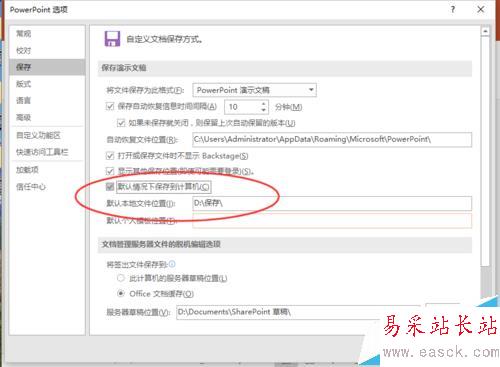The width and height of the screenshot is (500, 367).
Task: Increase the autosave interval with up arrow
Action: tap(263, 104)
